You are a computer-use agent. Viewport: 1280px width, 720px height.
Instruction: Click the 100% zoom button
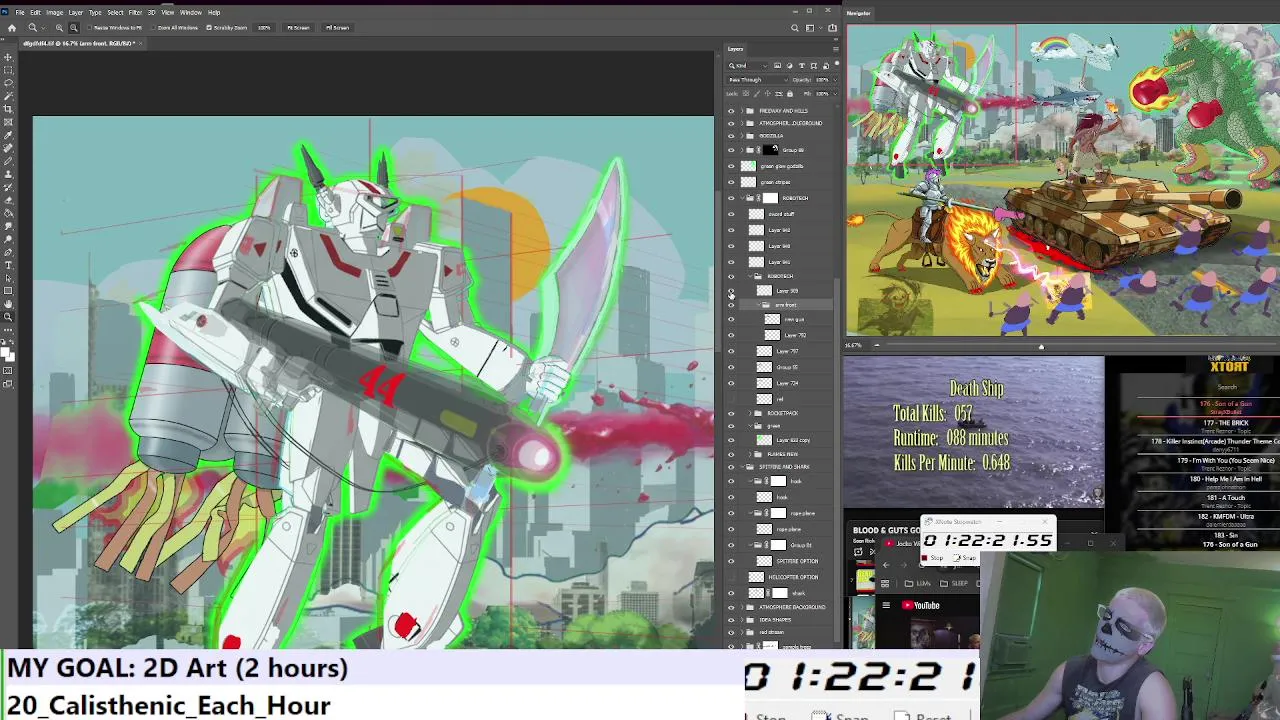(x=264, y=27)
